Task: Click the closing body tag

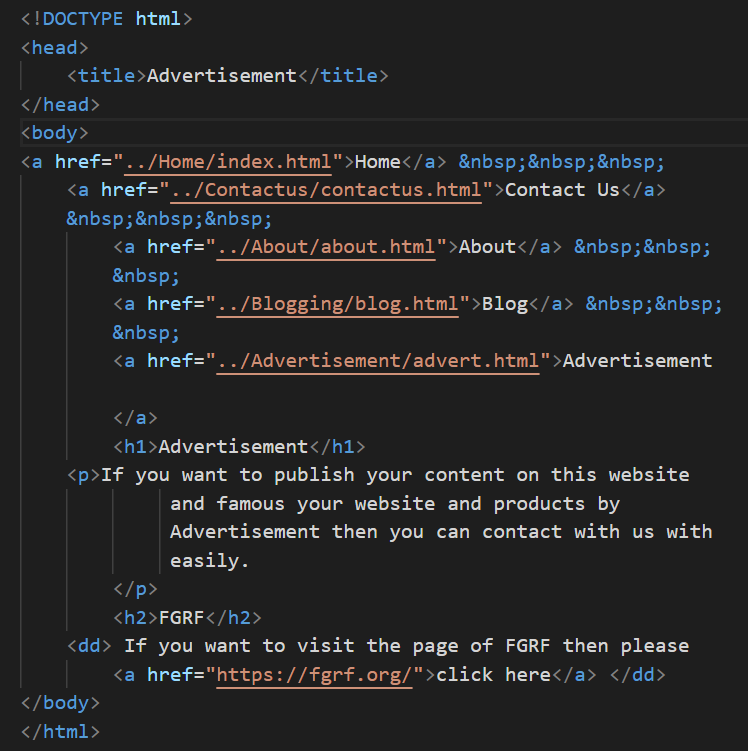Action: [60, 703]
